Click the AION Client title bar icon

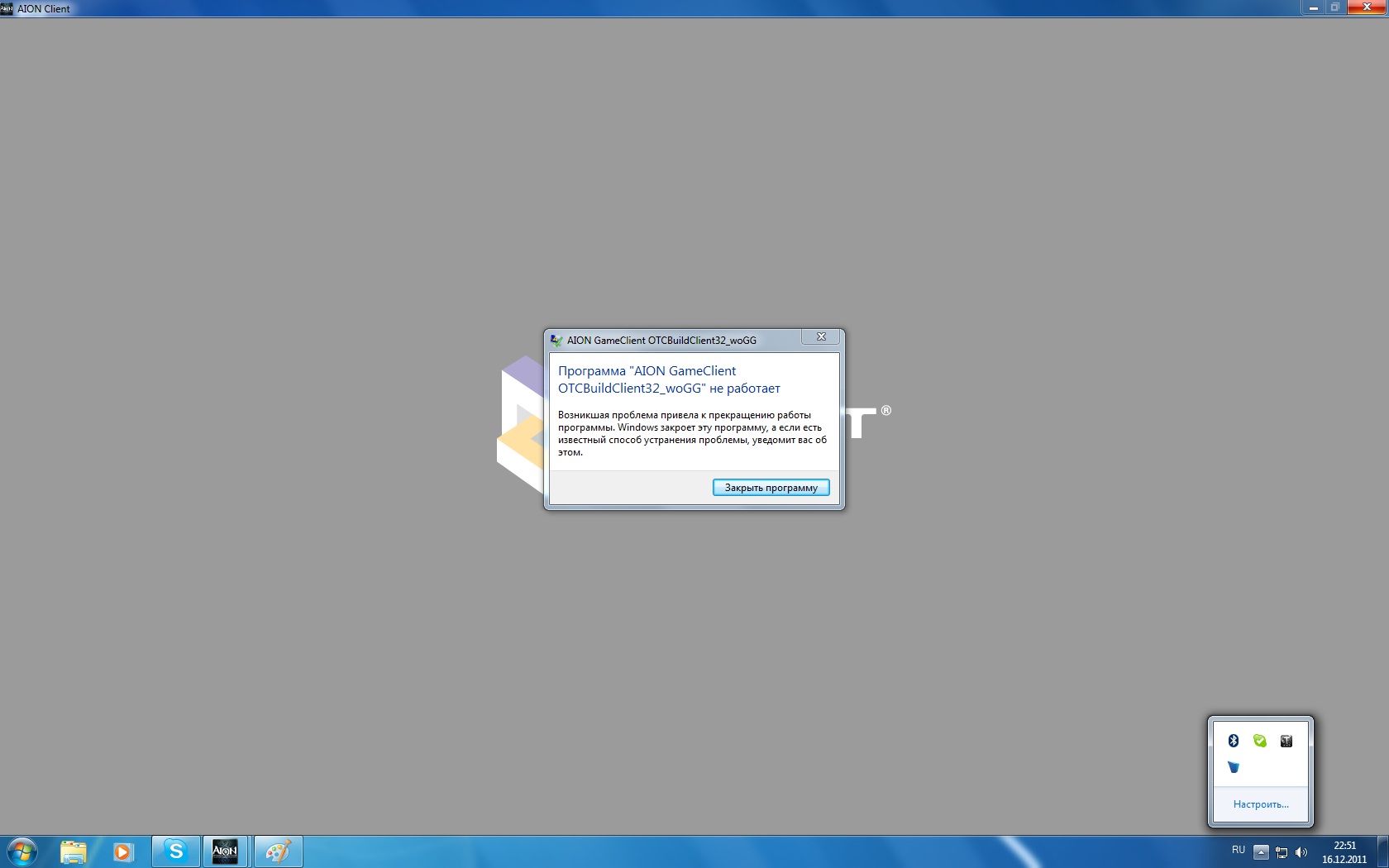coord(7,8)
